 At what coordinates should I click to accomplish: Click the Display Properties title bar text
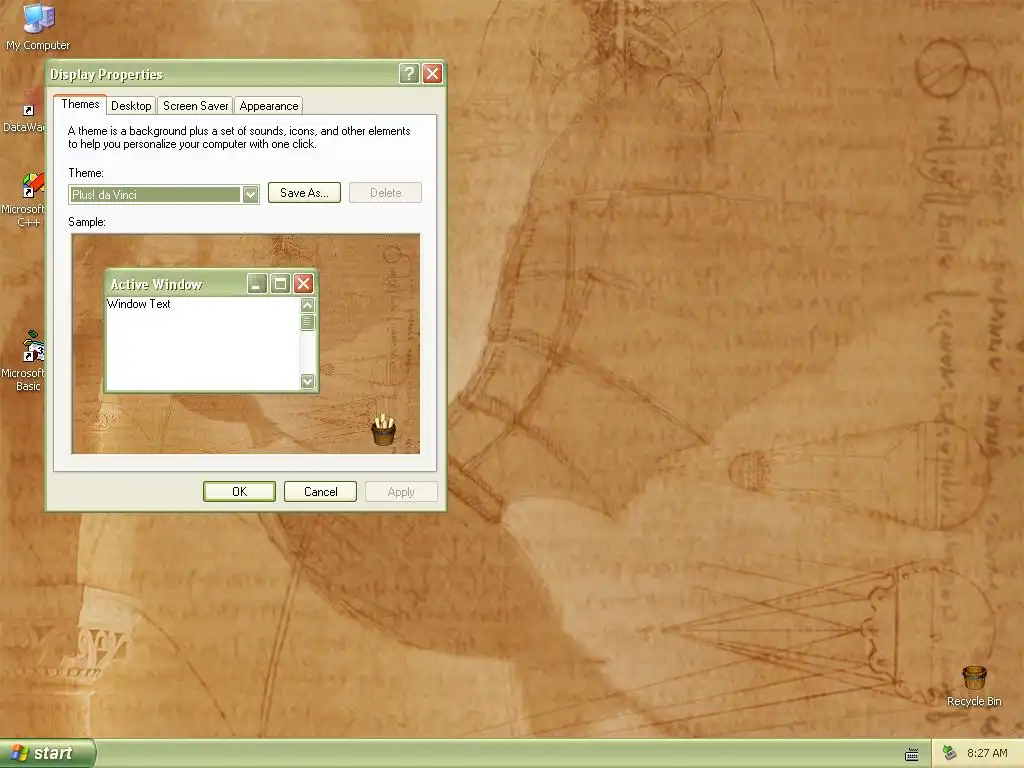pyautogui.click(x=106, y=74)
